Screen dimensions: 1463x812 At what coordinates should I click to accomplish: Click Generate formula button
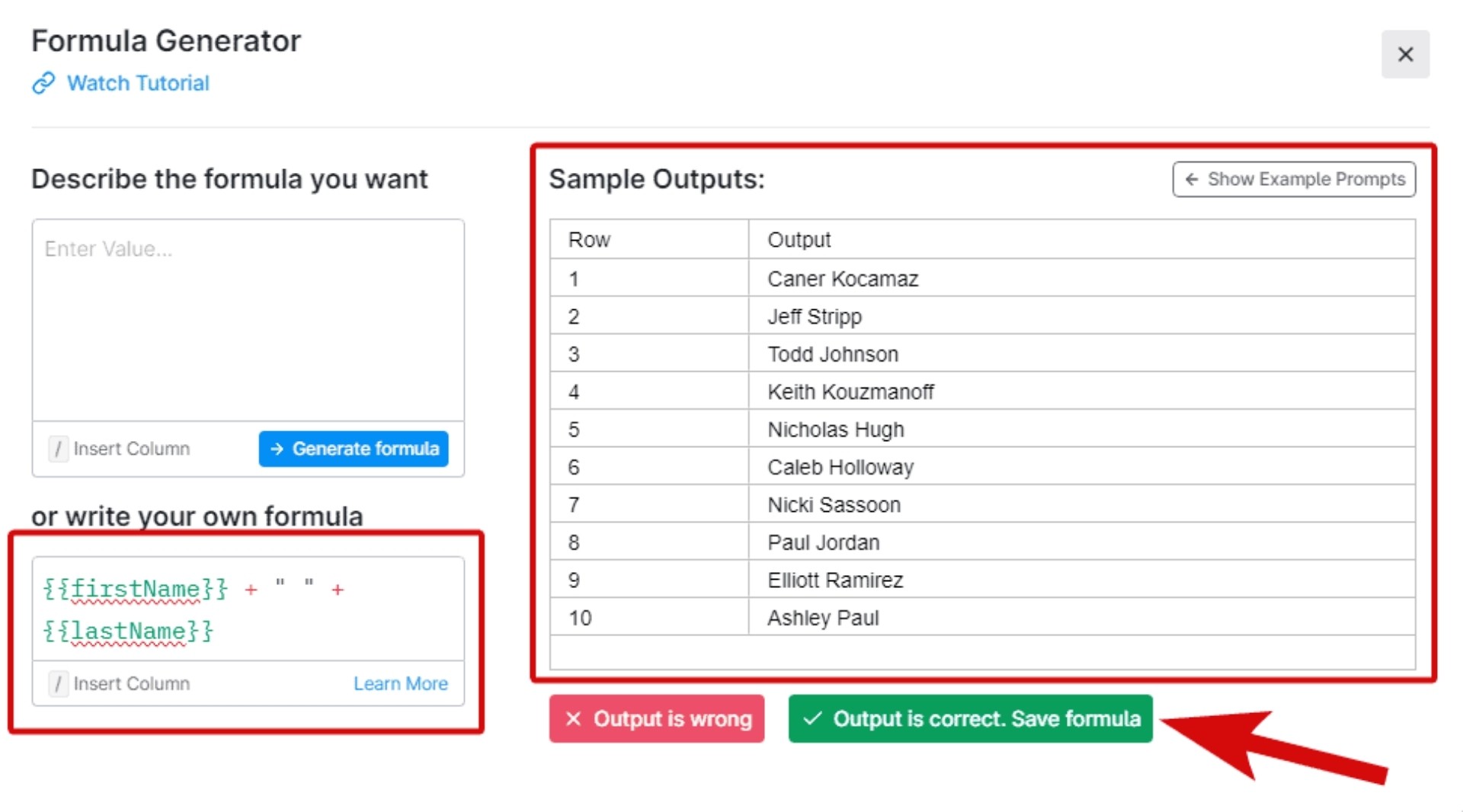pos(354,449)
